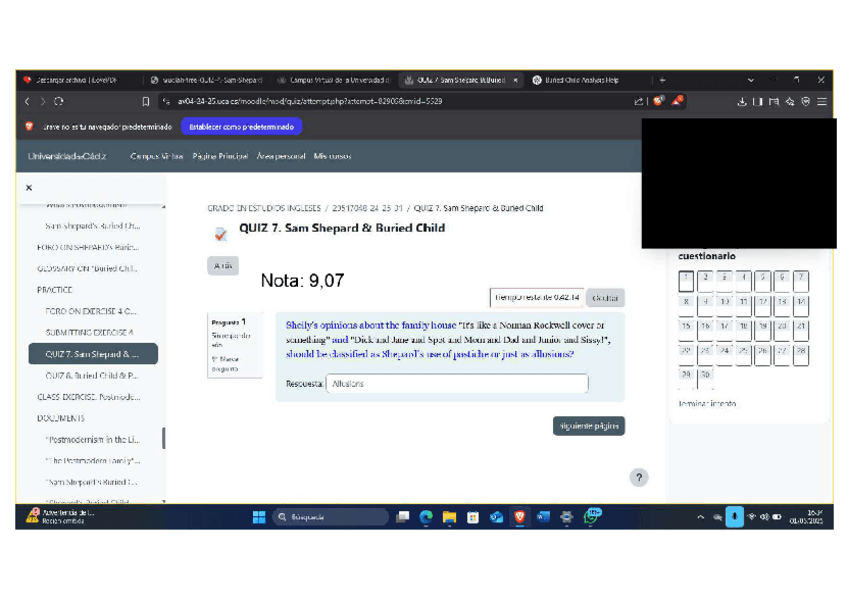Switch to Buried Child Analysis Help tab
Viewport: 848px width, 599px height.
580,80
